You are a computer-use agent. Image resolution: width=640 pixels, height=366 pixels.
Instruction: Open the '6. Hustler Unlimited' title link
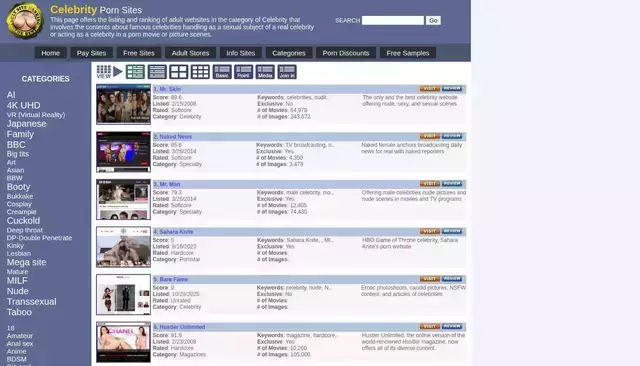179,327
